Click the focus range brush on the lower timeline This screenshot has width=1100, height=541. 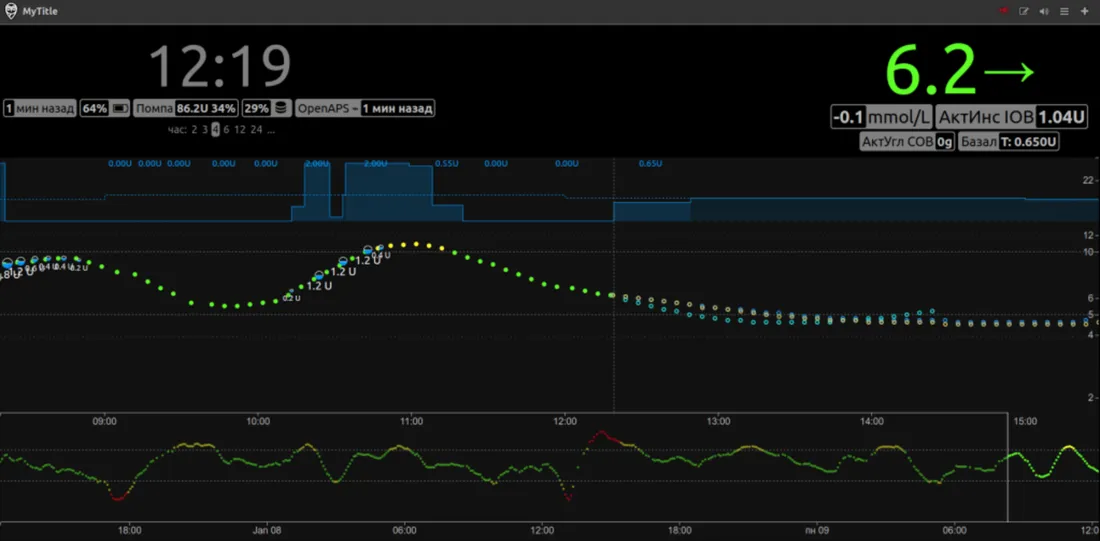[x=504, y=467]
